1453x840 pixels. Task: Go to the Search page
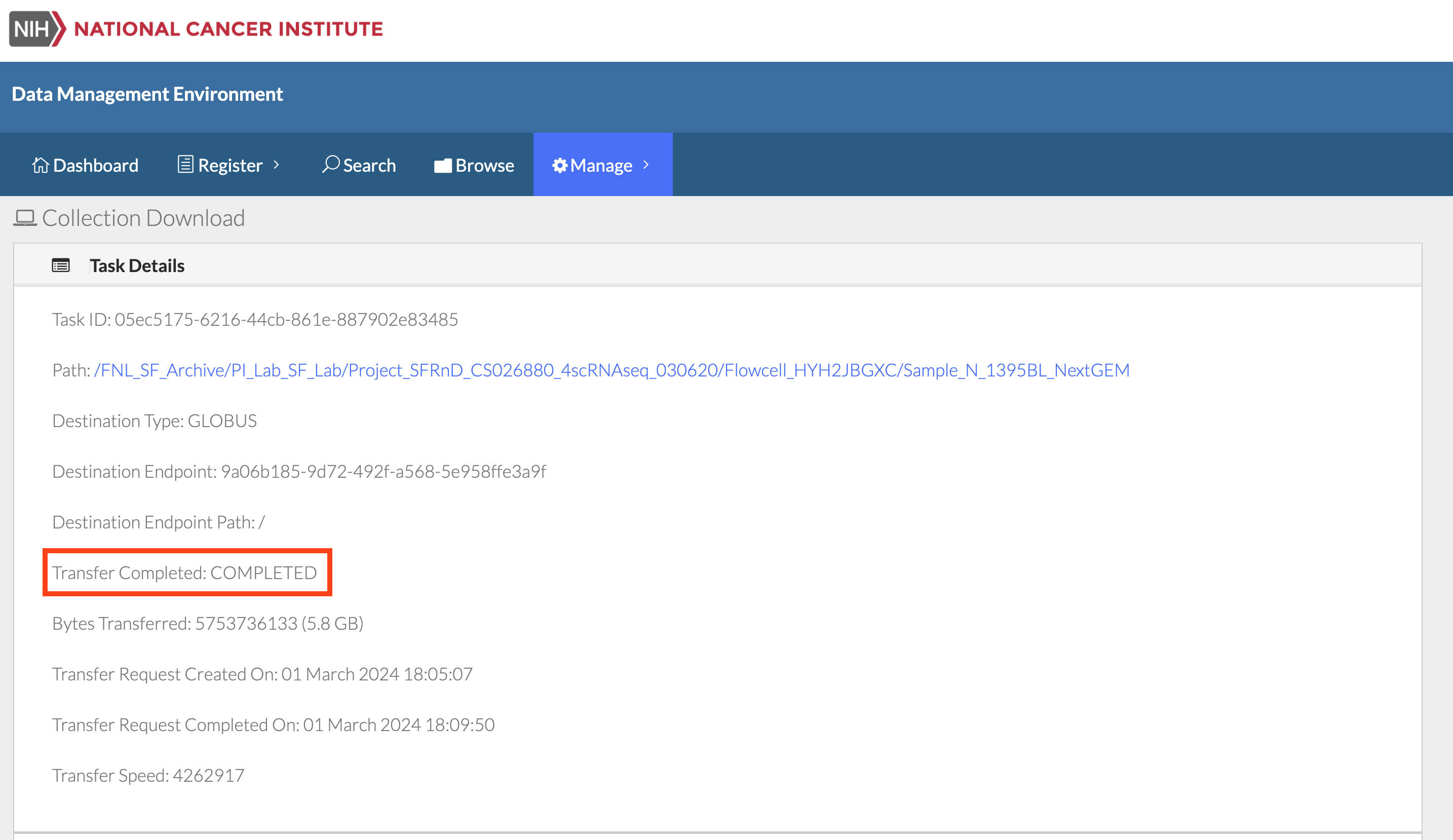(x=369, y=166)
